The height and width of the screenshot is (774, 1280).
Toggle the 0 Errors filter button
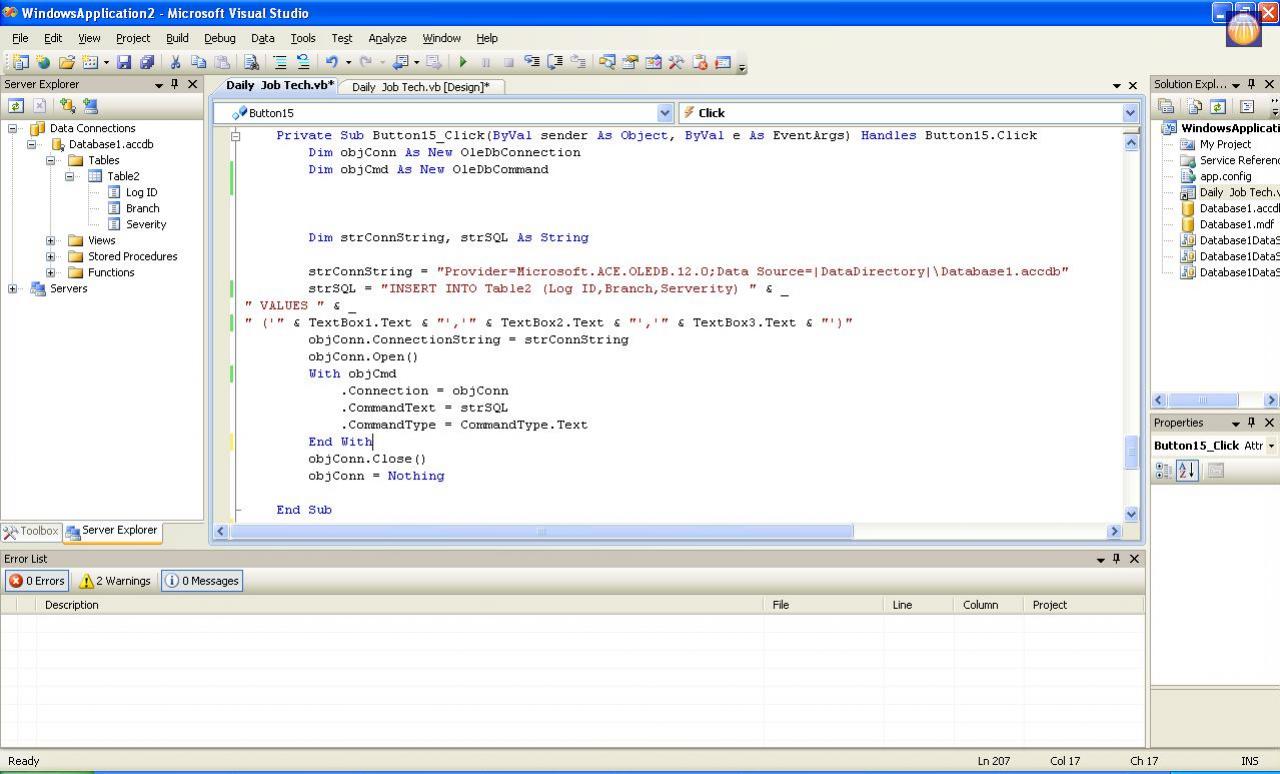(37, 581)
